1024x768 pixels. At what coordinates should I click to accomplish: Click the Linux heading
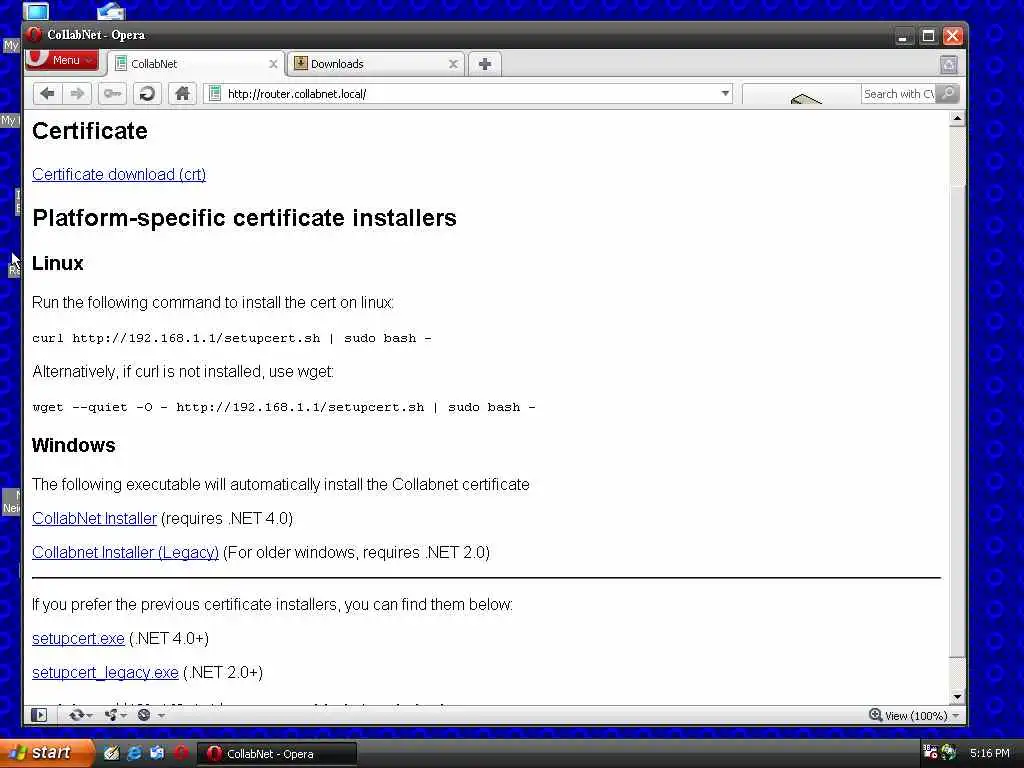click(x=57, y=263)
